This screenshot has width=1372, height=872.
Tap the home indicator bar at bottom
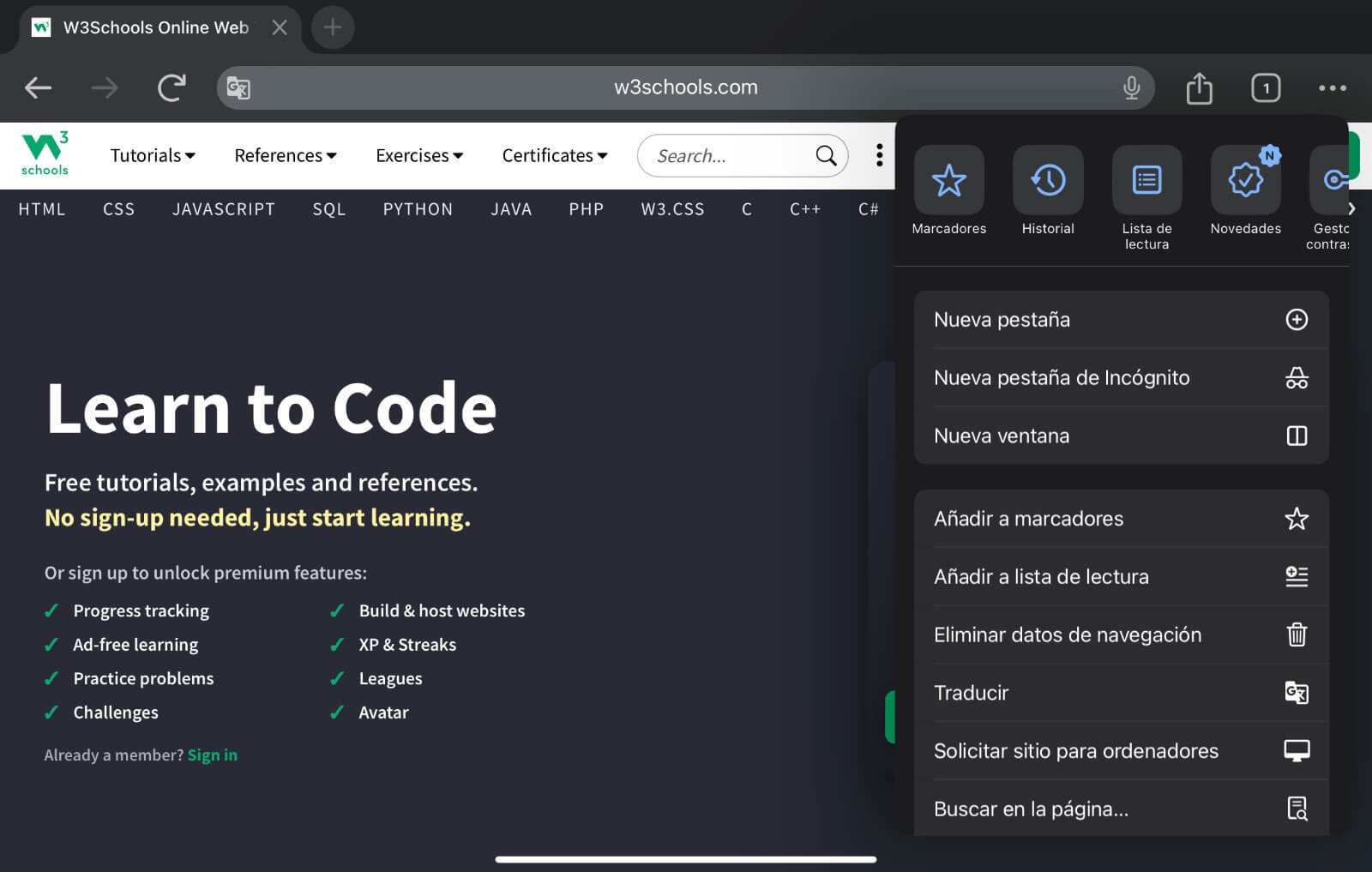(x=686, y=859)
